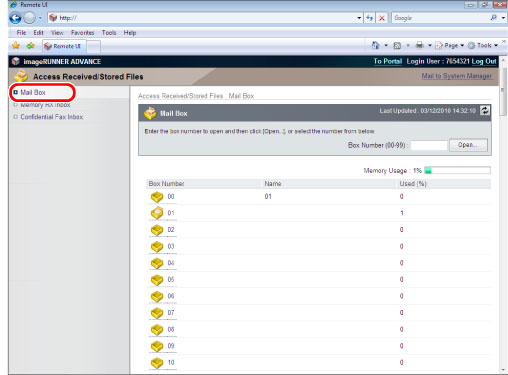
Task: Click the Print toolbar icon
Action: tap(420, 45)
